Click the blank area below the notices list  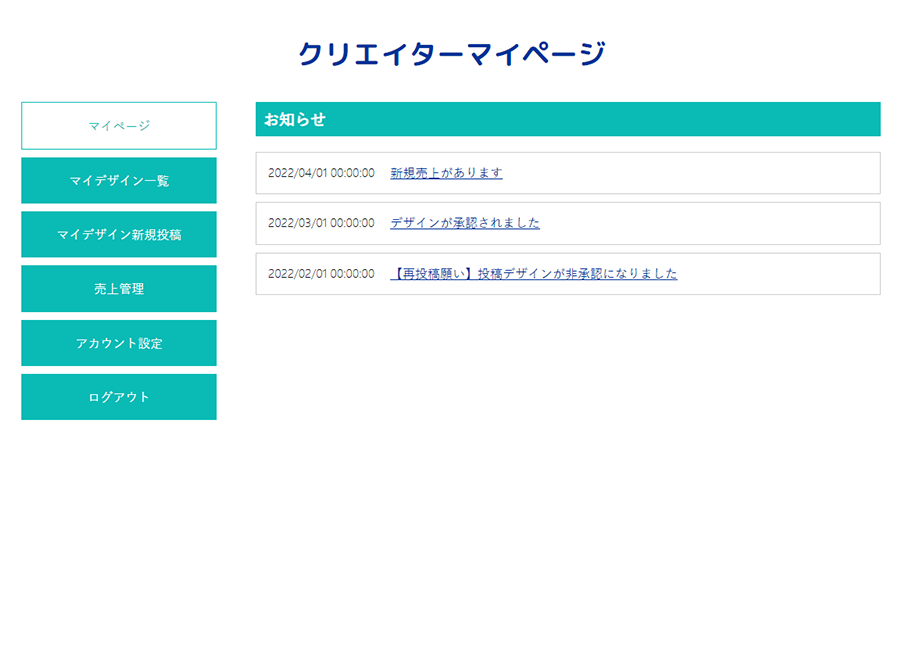tap(567, 450)
